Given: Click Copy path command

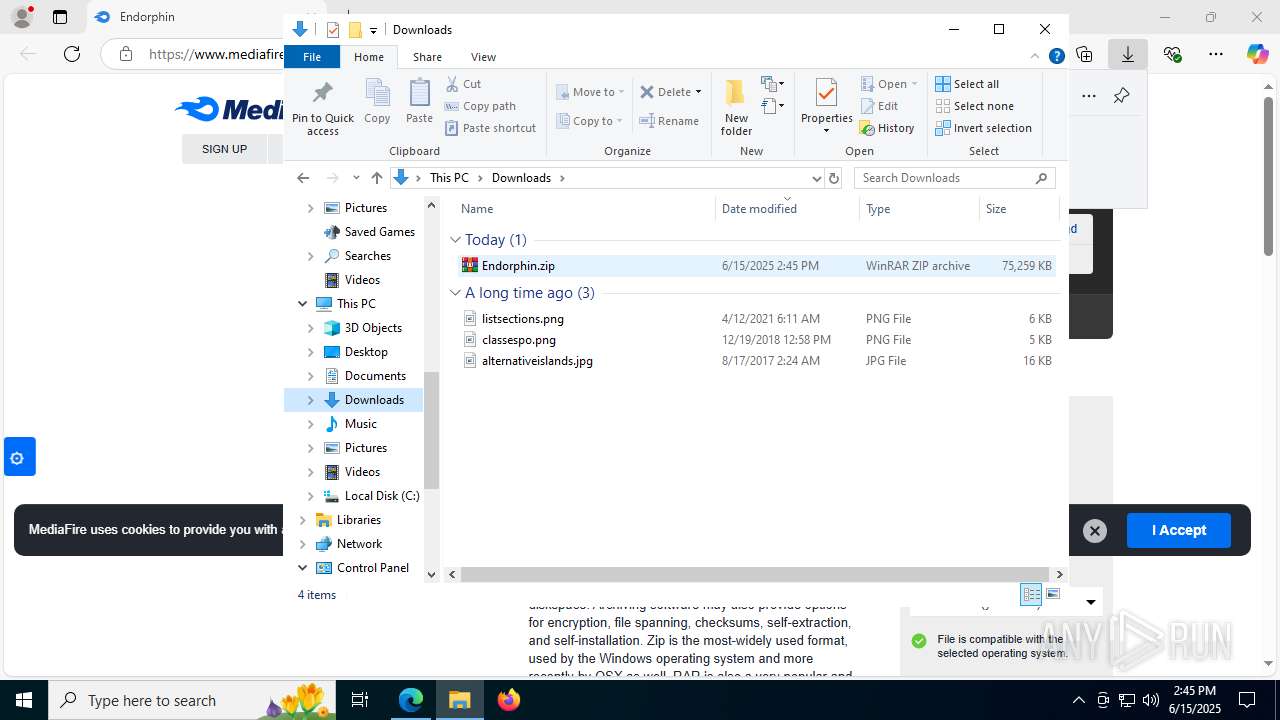Looking at the screenshot, I should (x=480, y=106).
